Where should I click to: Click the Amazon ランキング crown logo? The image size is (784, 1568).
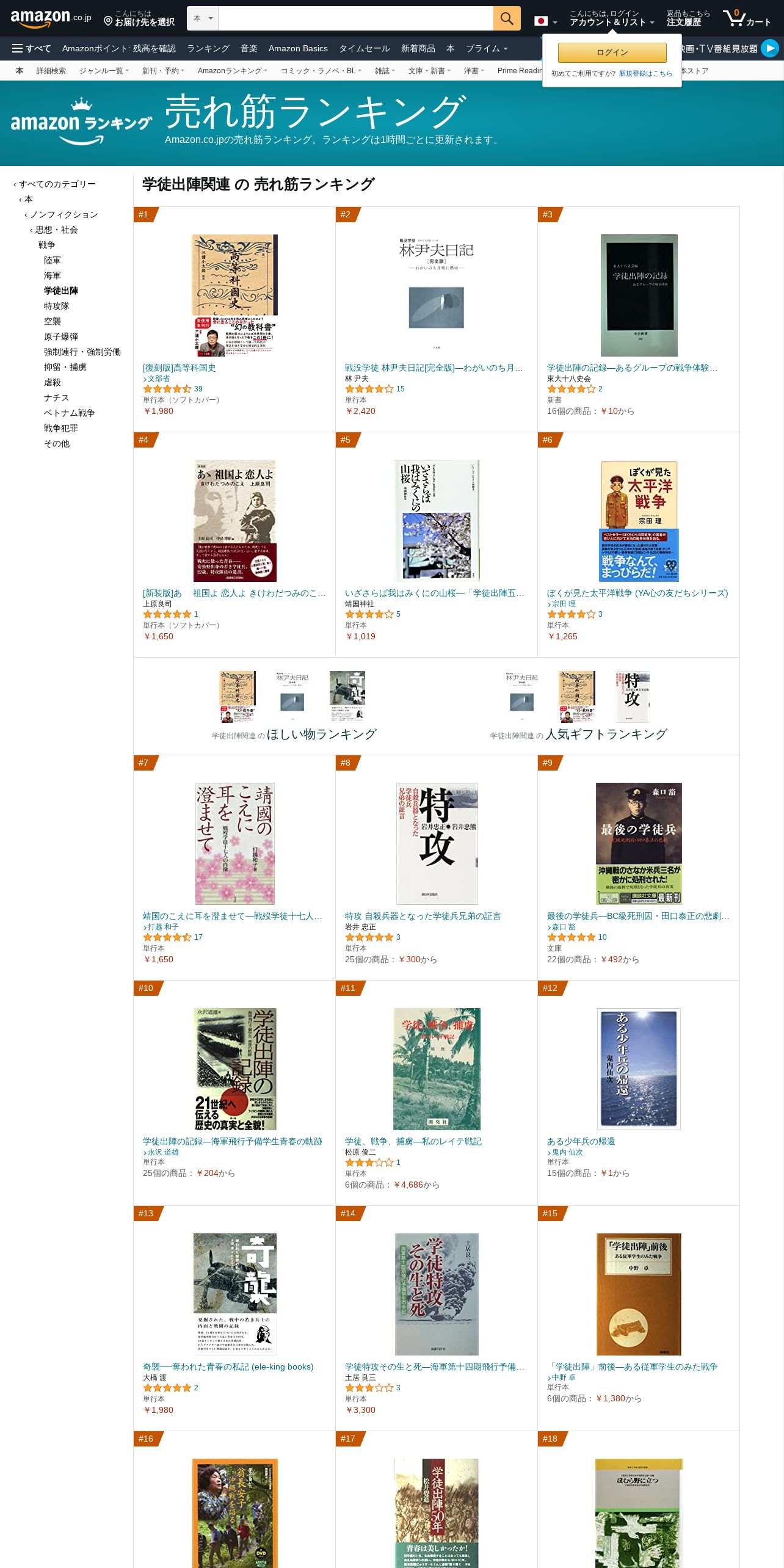pos(81,122)
